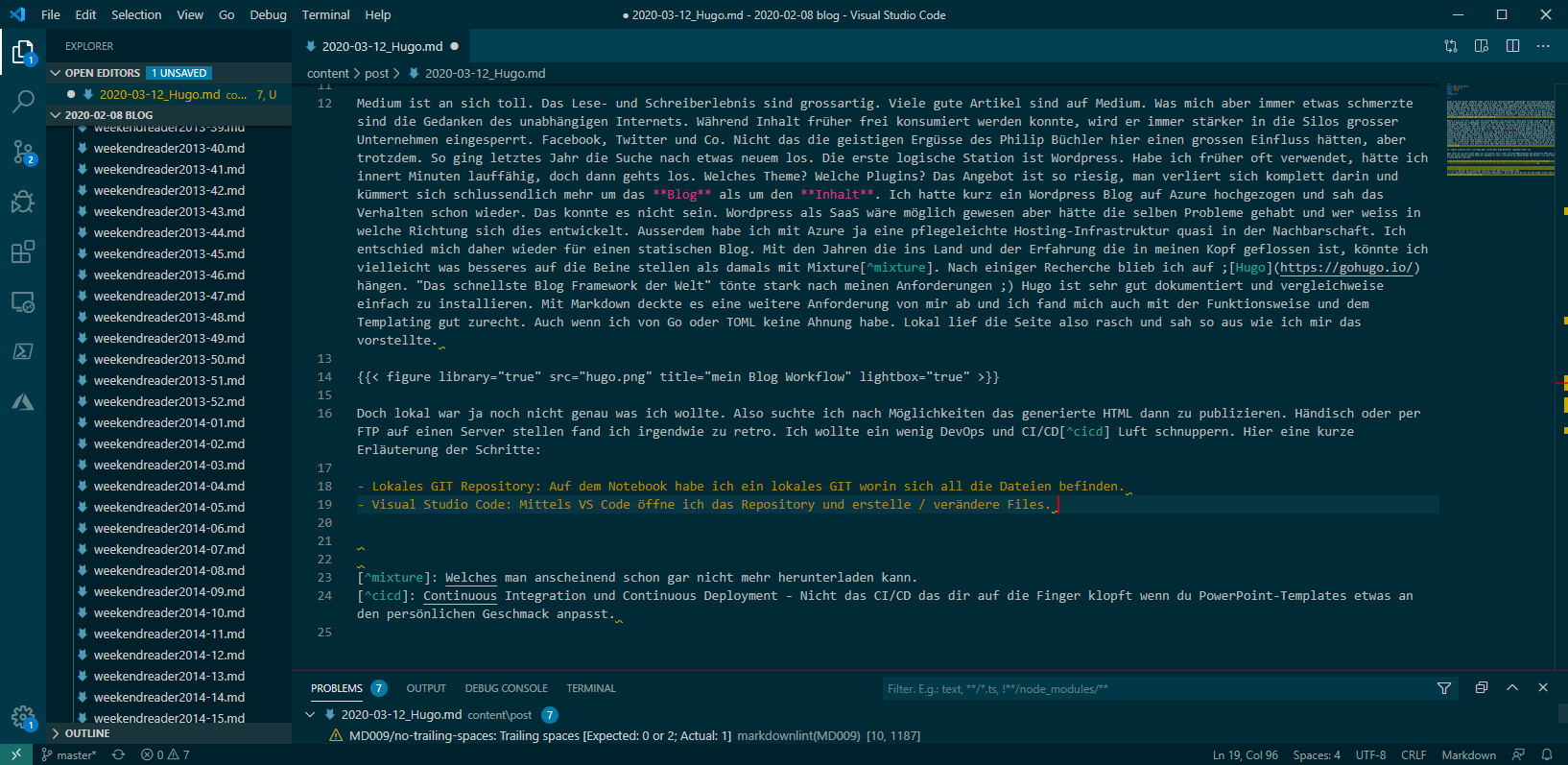Change language mode from Markdown
Image resolution: width=1568 pixels, height=765 pixels.
pos(1468,754)
